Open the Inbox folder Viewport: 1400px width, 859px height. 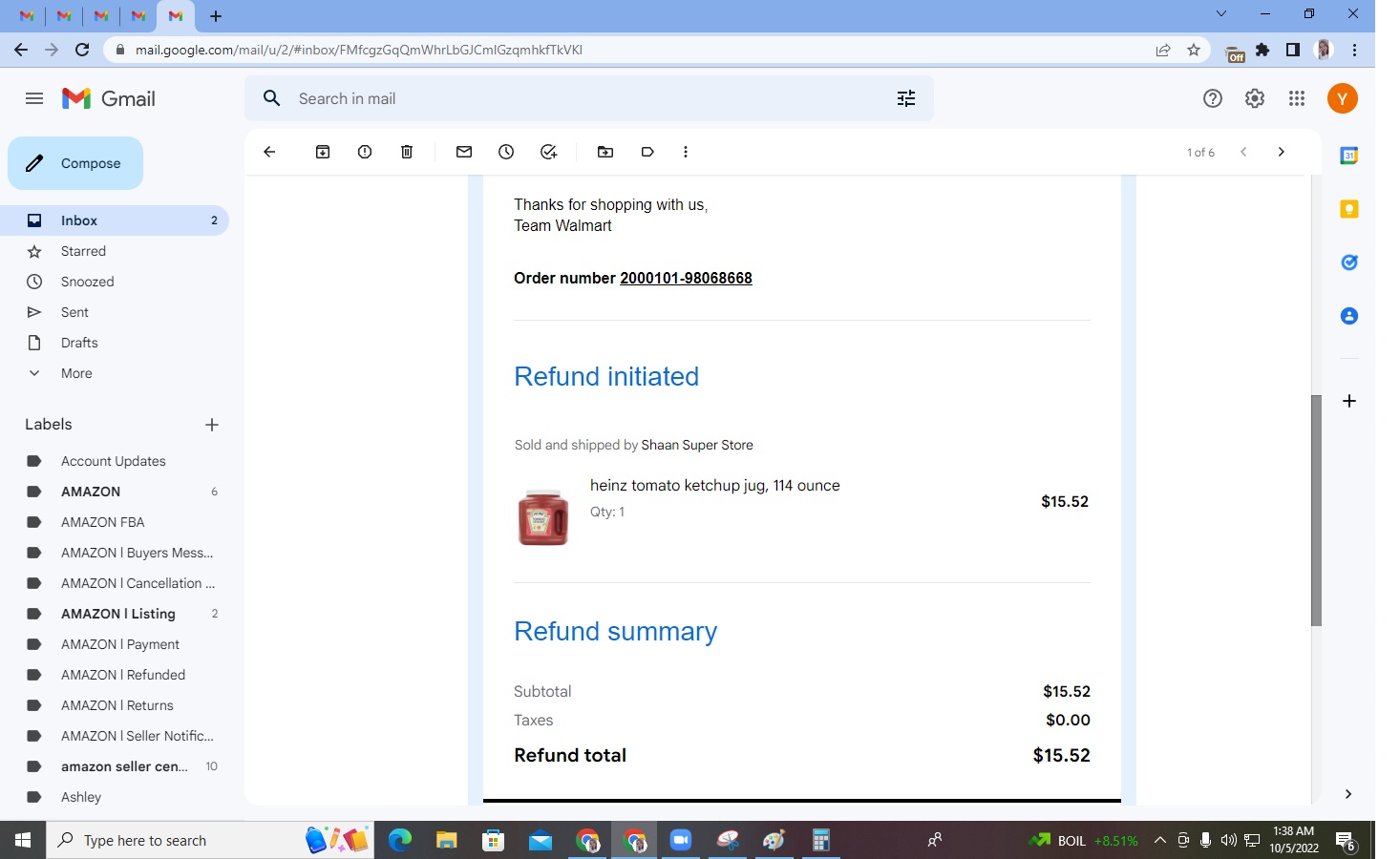click(x=115, y=220)
